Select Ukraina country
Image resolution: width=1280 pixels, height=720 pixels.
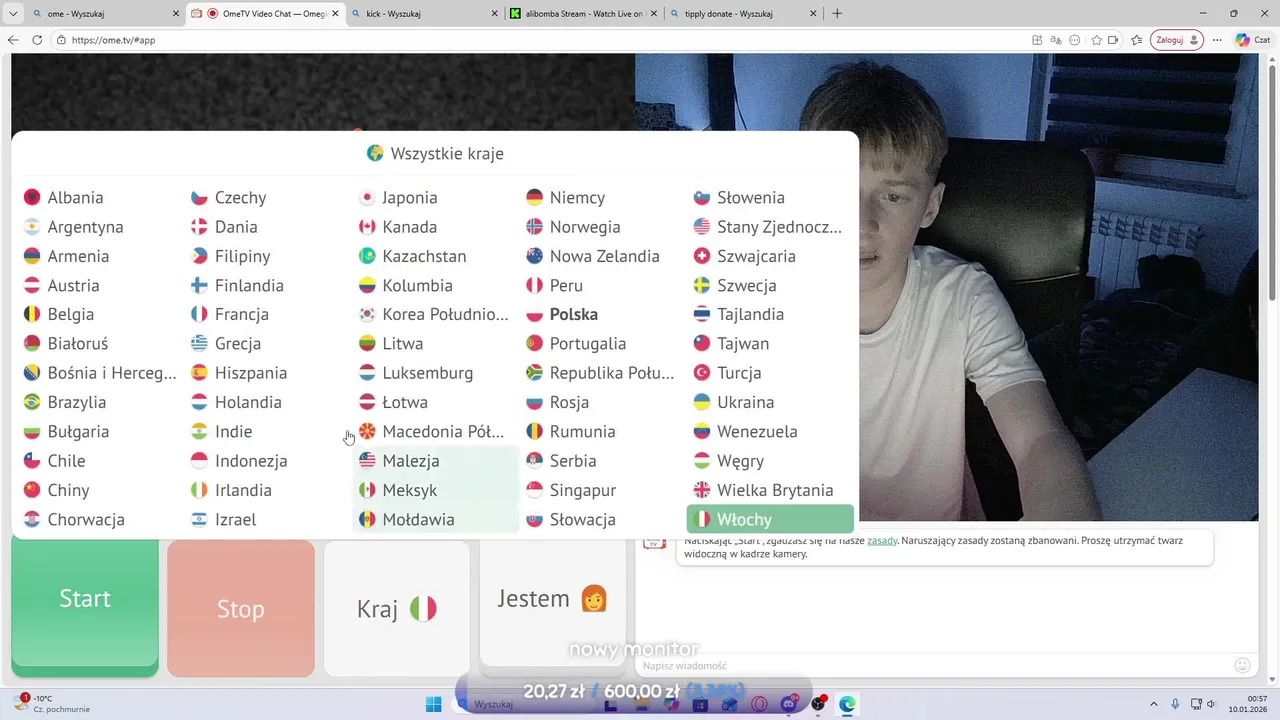click(734, 402)
